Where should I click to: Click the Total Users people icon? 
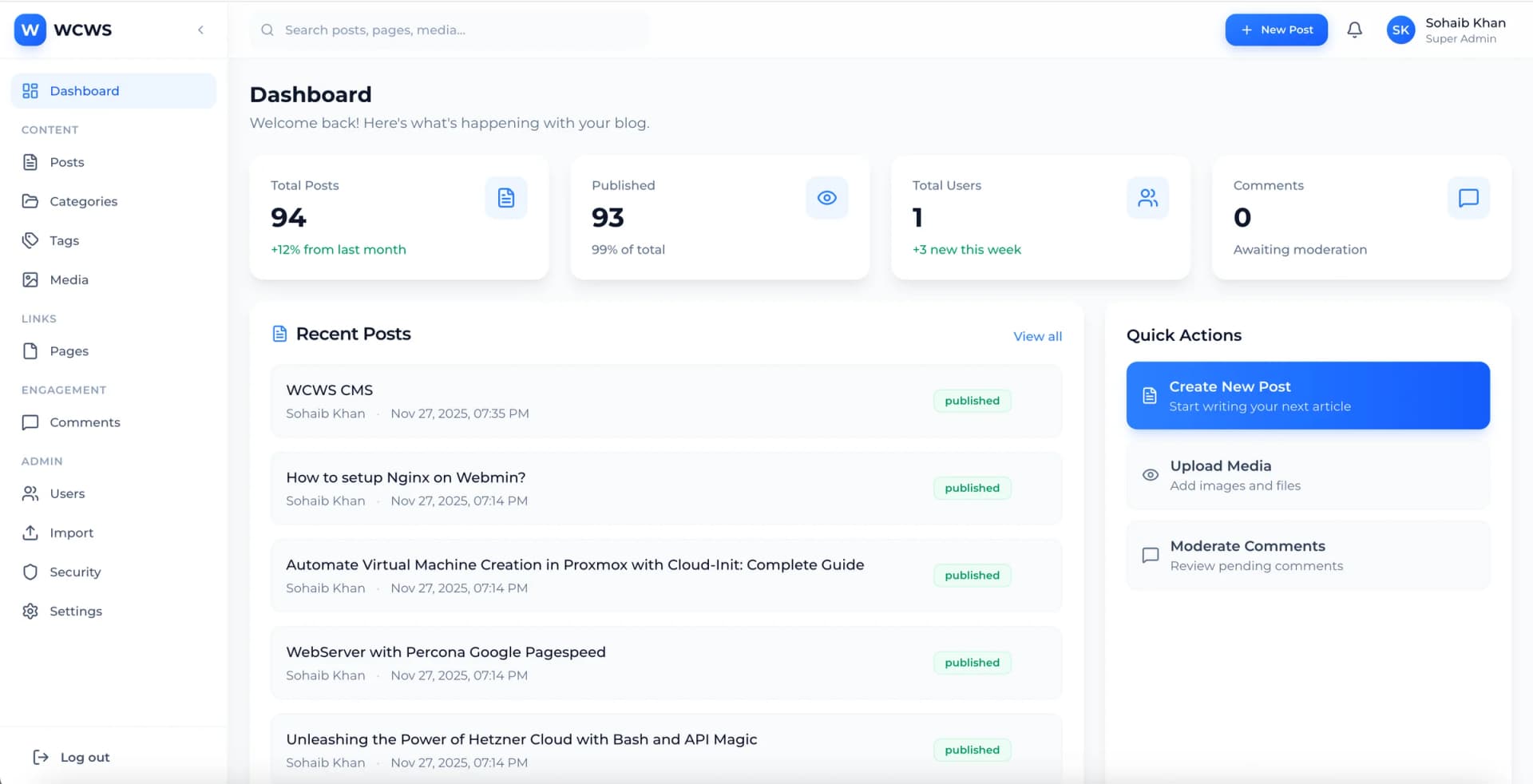coord(1147,198)
